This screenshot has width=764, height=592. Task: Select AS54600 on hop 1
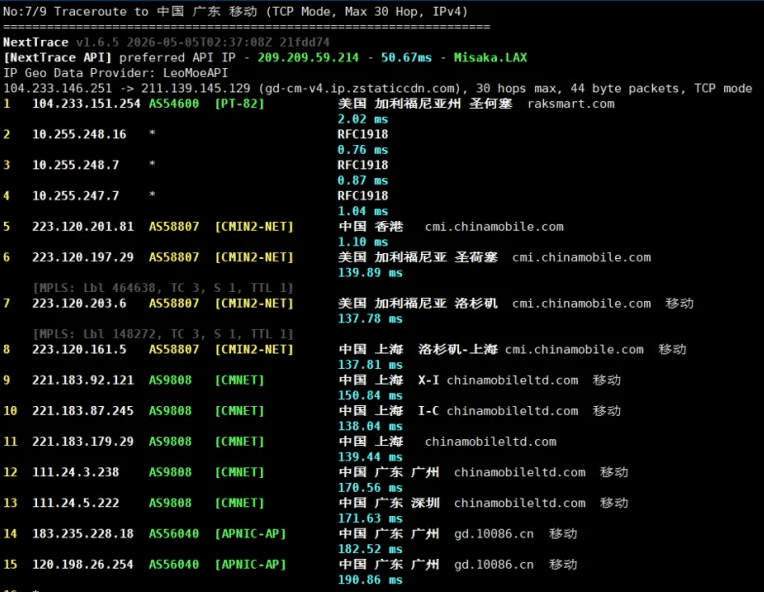(x=174, y=104)
